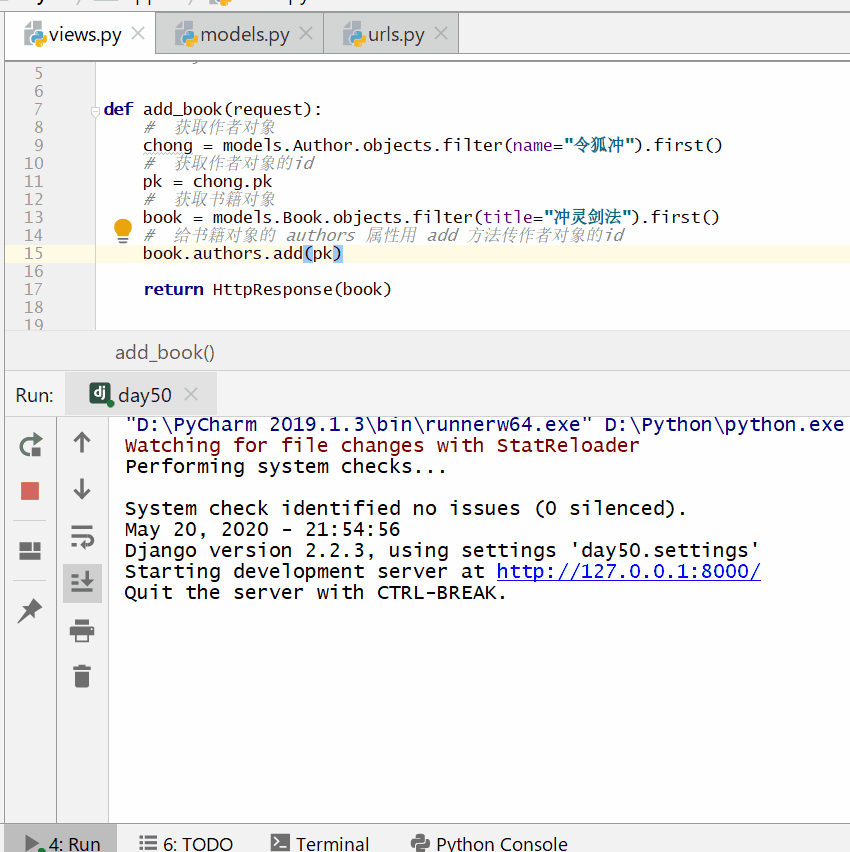The width and height of the screenshot is (850, 852).
Task: Click the down stack trace arrow
Action: (82, 489)
